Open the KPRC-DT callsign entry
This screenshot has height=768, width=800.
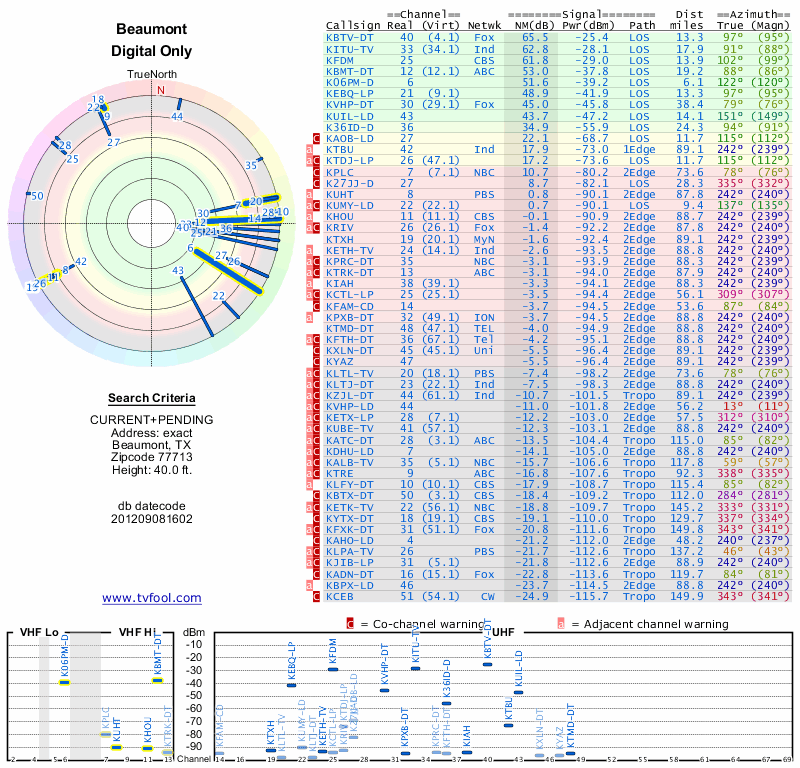349,261
